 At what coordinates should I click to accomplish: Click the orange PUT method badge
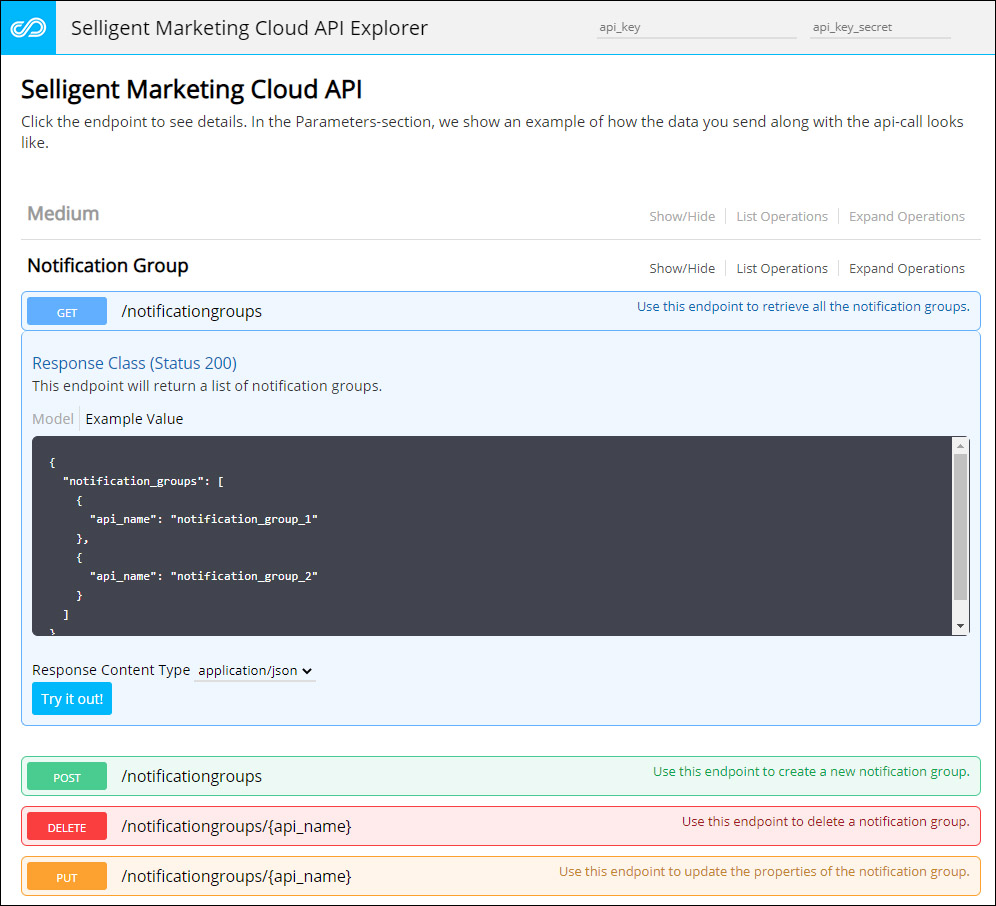(x=66, y=876)
